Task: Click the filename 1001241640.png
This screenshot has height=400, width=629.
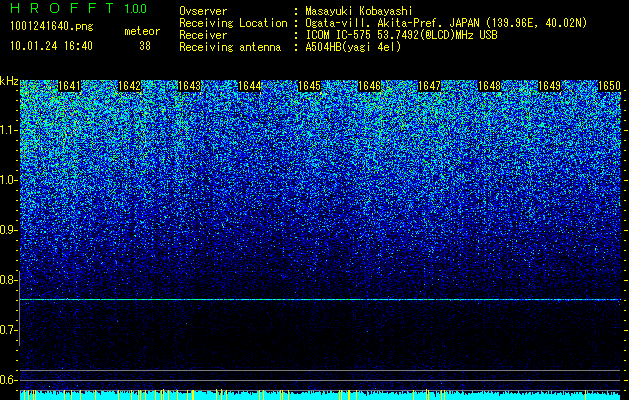Action: coord(52,27)
